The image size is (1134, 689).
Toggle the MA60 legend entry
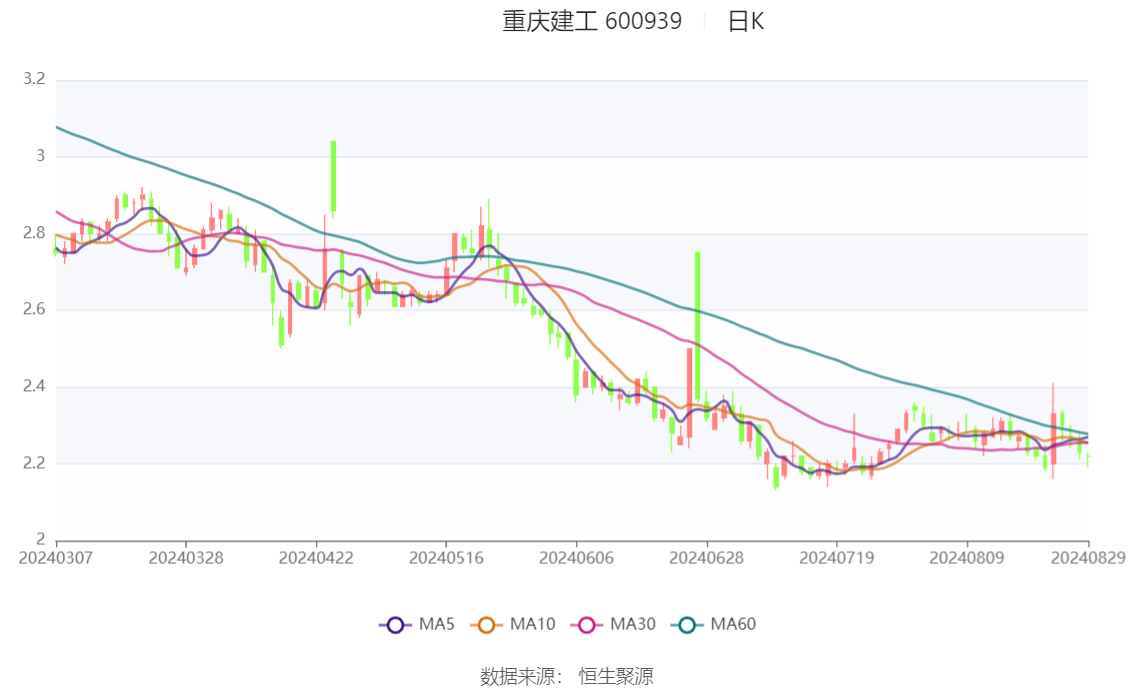click(714, 625)
